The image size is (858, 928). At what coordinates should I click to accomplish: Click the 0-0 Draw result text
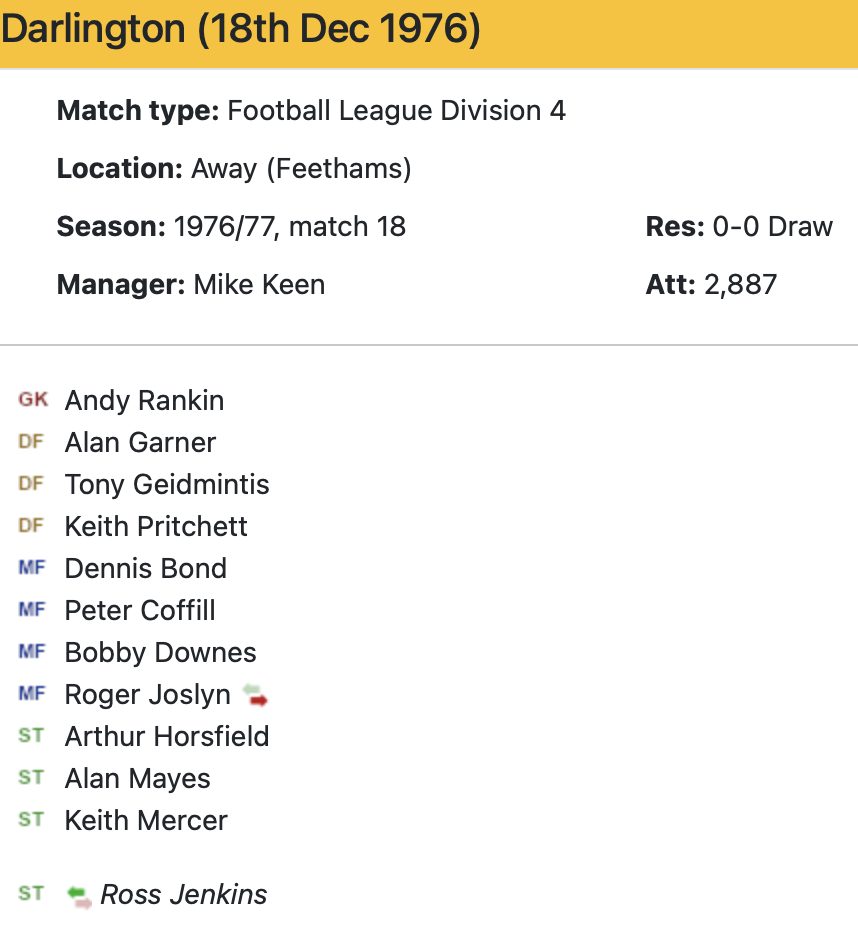pos(772,226)
